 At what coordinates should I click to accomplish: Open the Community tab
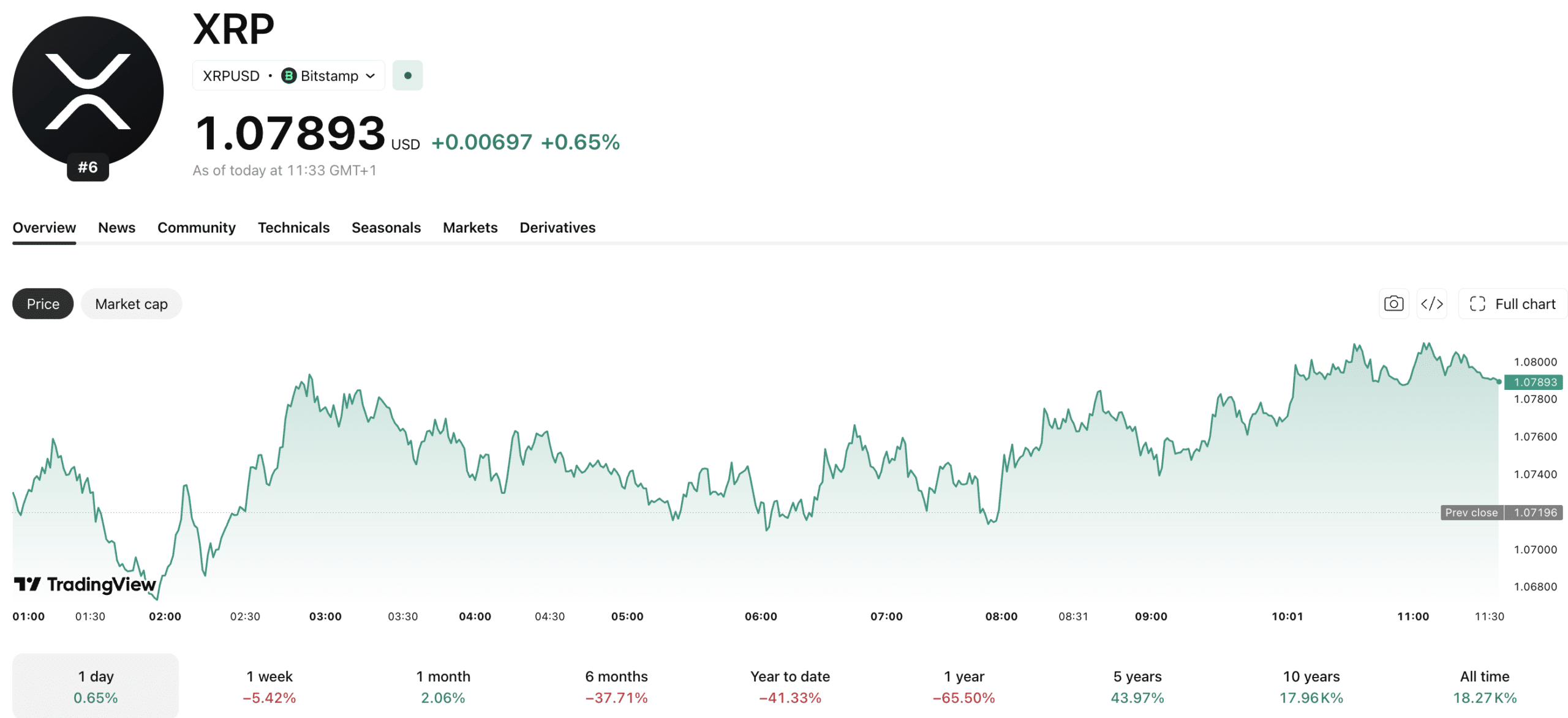pos(196,228)
